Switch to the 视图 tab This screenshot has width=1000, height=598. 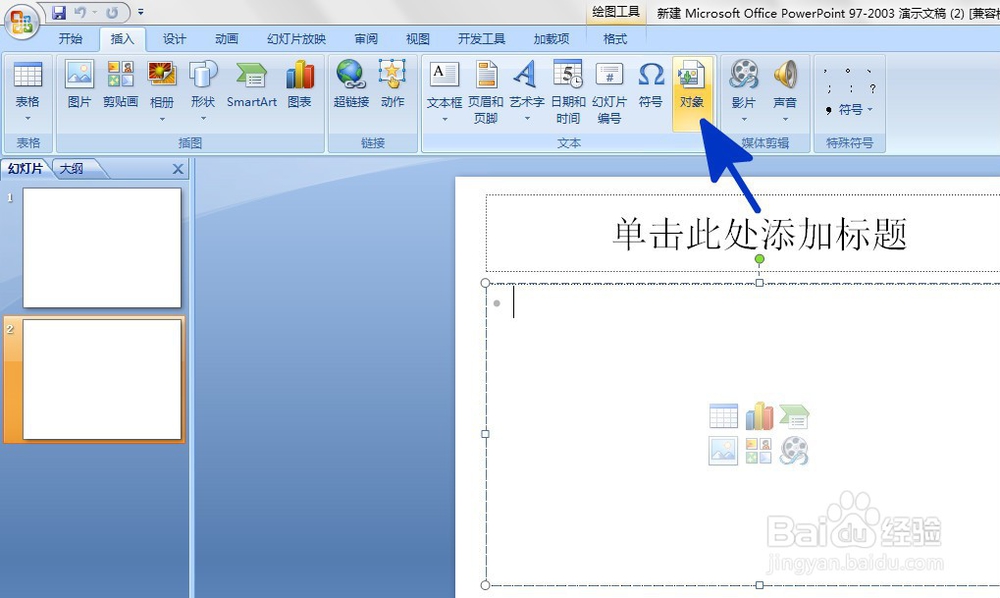point(418,39)
